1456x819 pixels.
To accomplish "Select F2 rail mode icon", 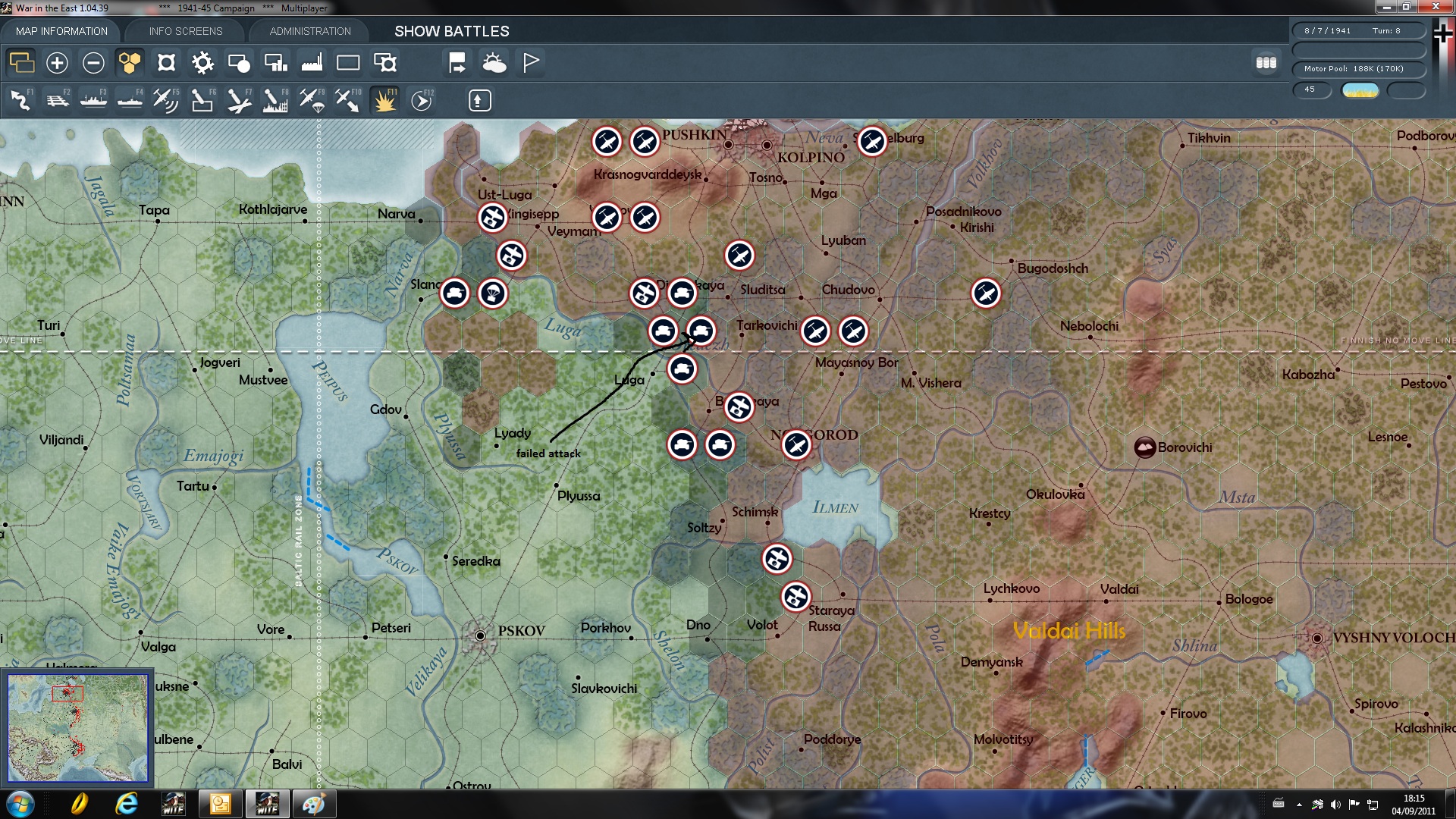I will pyautogui.click(x=58, y=100).
